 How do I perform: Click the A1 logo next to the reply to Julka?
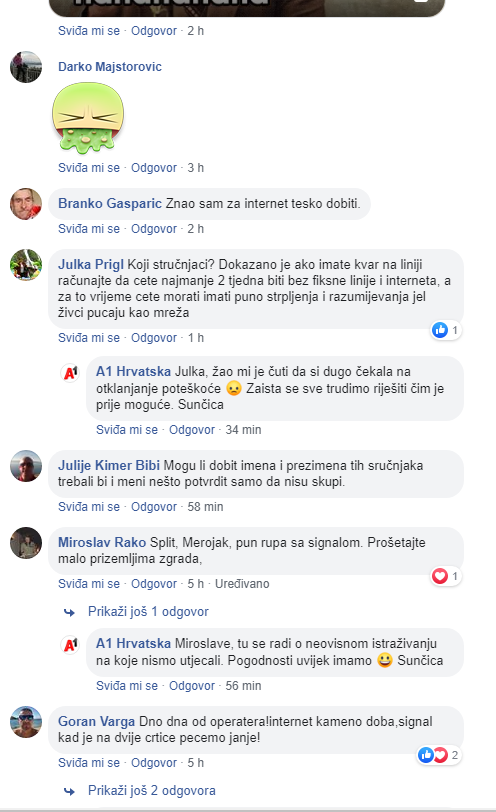(x=70, y=372)
